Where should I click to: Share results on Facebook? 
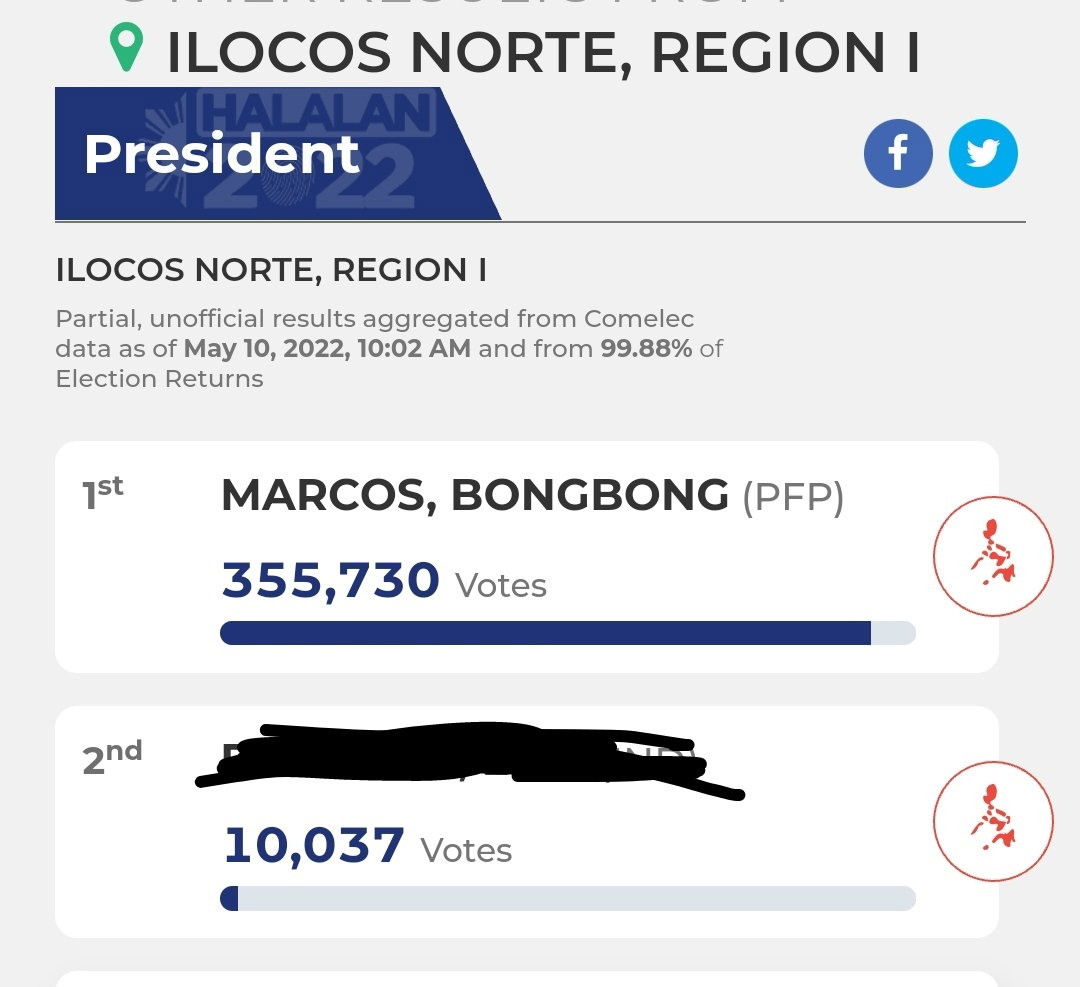898,153
